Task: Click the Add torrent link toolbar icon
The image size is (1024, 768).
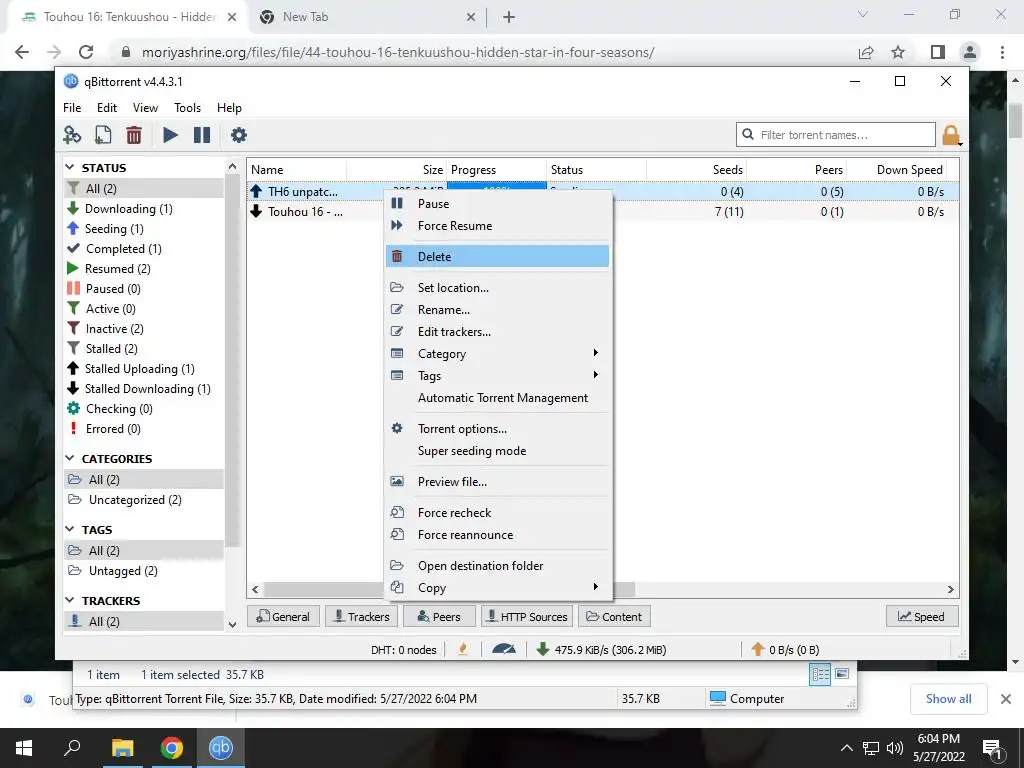Action: click(x=72, y=135)
